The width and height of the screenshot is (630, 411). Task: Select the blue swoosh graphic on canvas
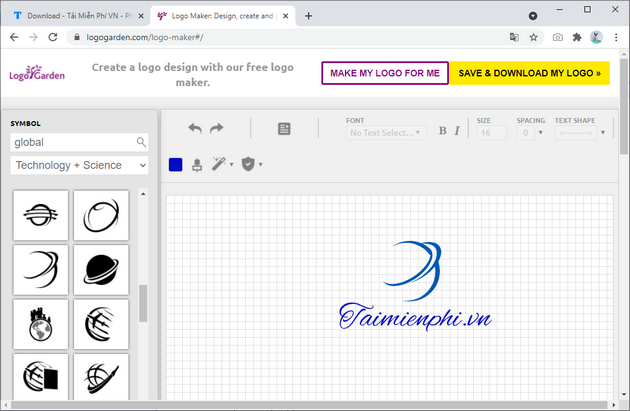413,270
